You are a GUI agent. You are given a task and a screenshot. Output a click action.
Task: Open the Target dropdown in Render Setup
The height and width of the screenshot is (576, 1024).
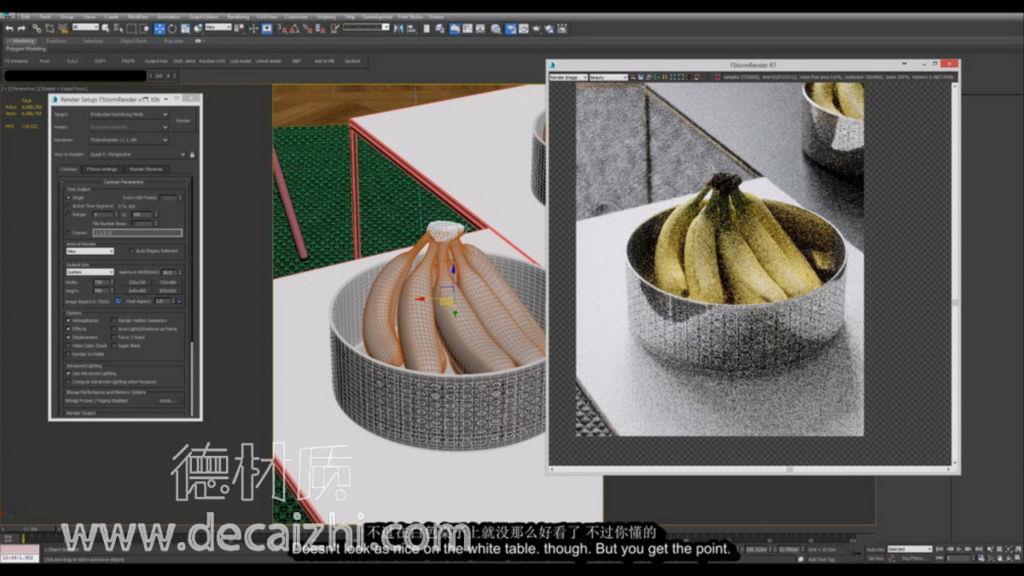tap(129, 114)
